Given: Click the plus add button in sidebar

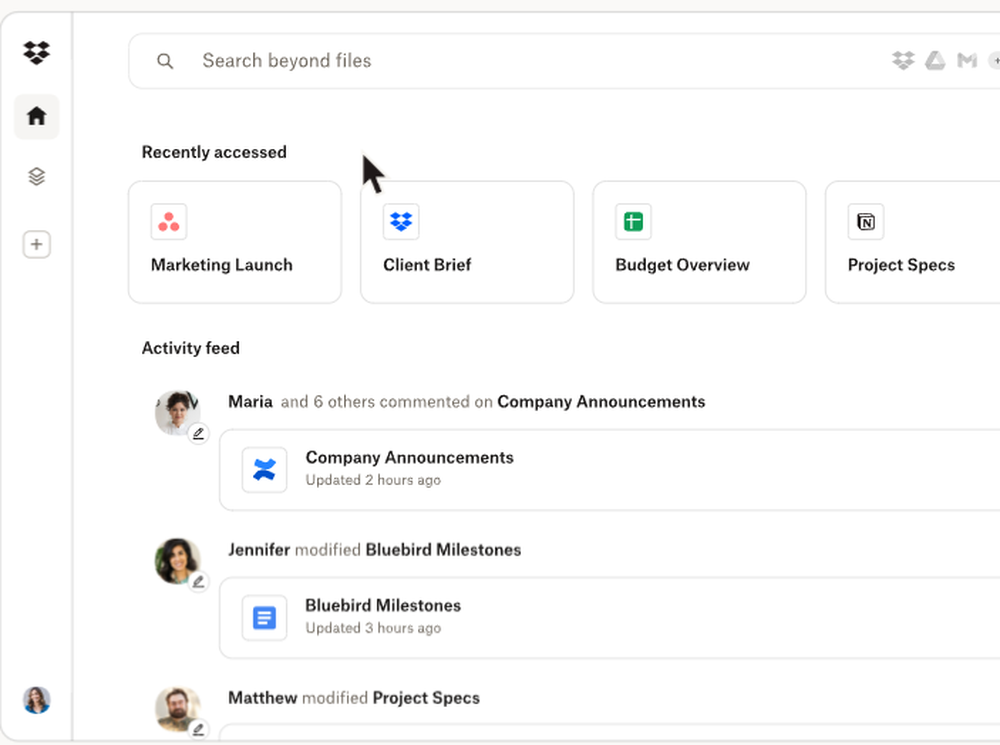Looking at the screenshot, I should coord(36,244).
